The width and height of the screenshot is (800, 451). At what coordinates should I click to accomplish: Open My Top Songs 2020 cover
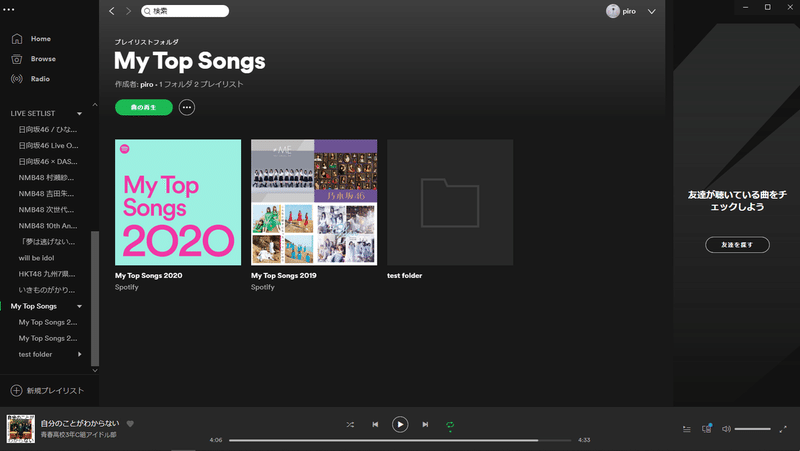click(178, 203)
